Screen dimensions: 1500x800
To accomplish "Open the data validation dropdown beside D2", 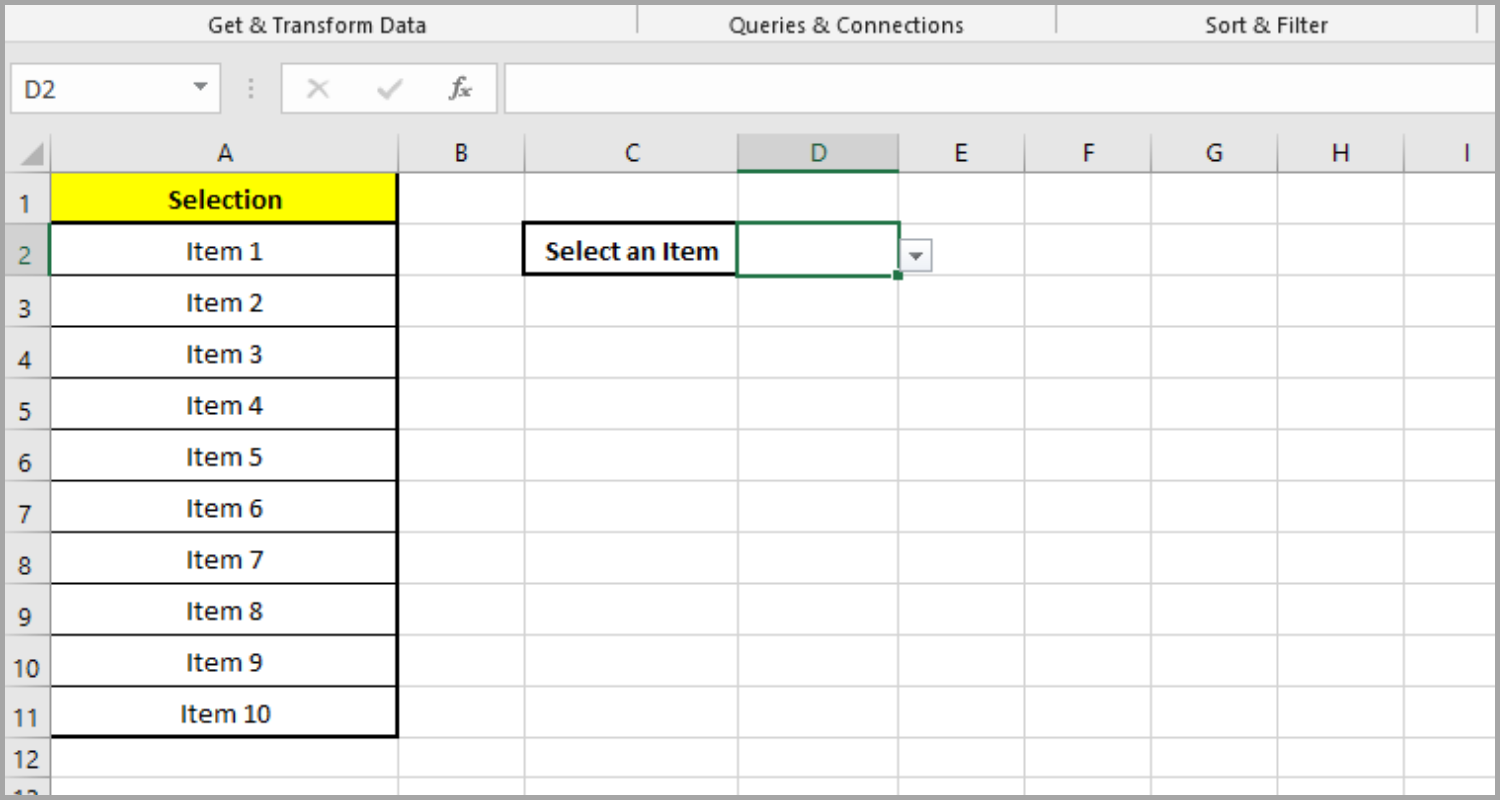I will click(916, 256).
